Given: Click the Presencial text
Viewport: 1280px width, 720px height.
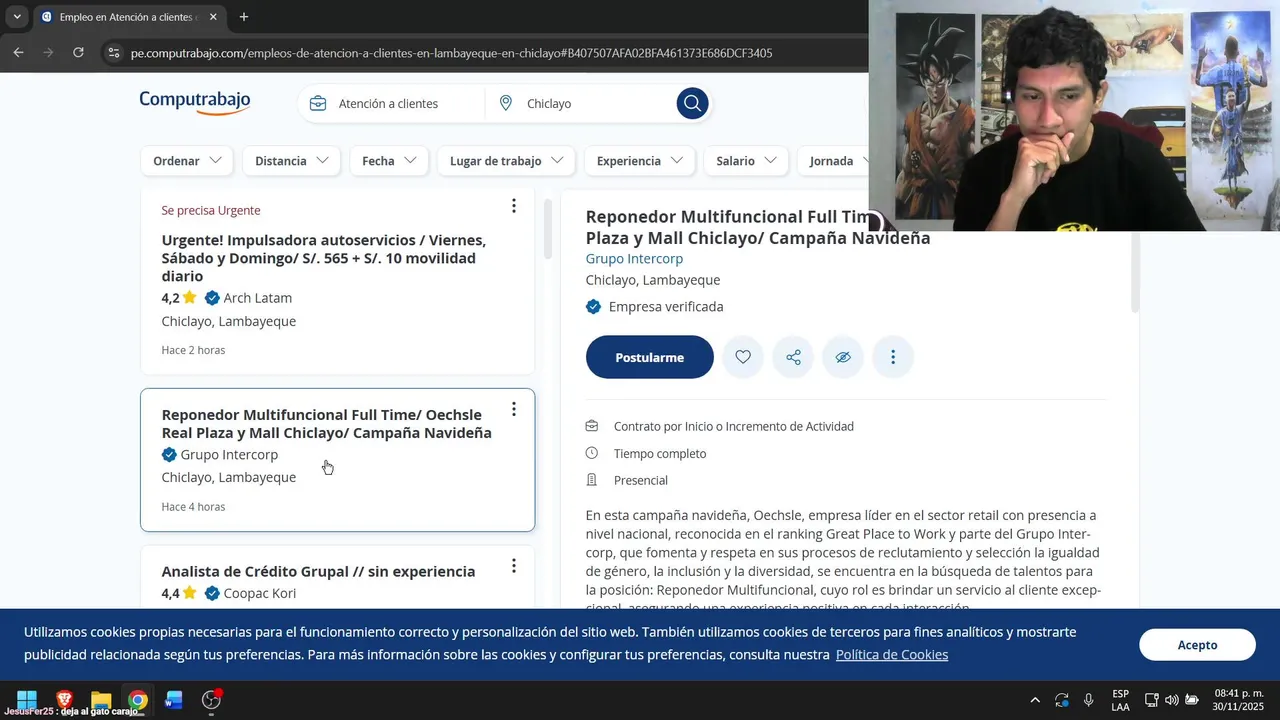Looking at the screenshot, I should click(x=641, y=480).
